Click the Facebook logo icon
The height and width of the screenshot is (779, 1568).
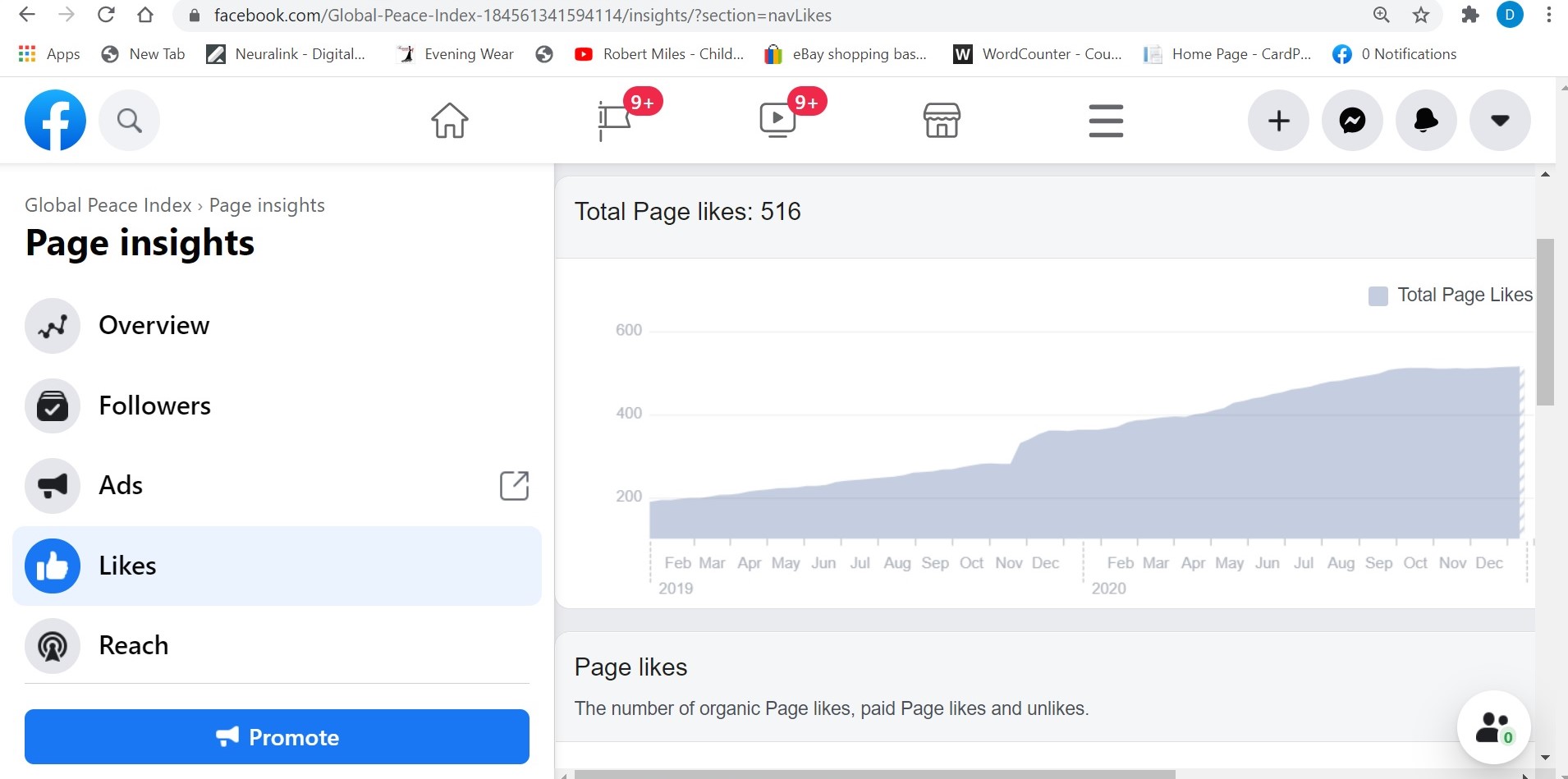coord(55,121)
